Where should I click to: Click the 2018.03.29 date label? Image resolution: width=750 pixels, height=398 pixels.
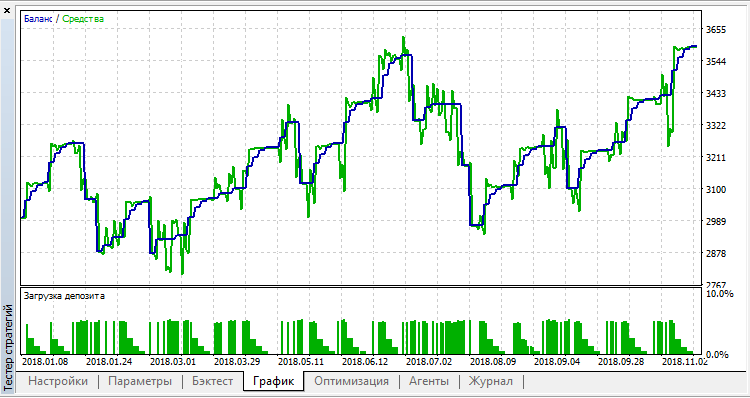[237, 362]
